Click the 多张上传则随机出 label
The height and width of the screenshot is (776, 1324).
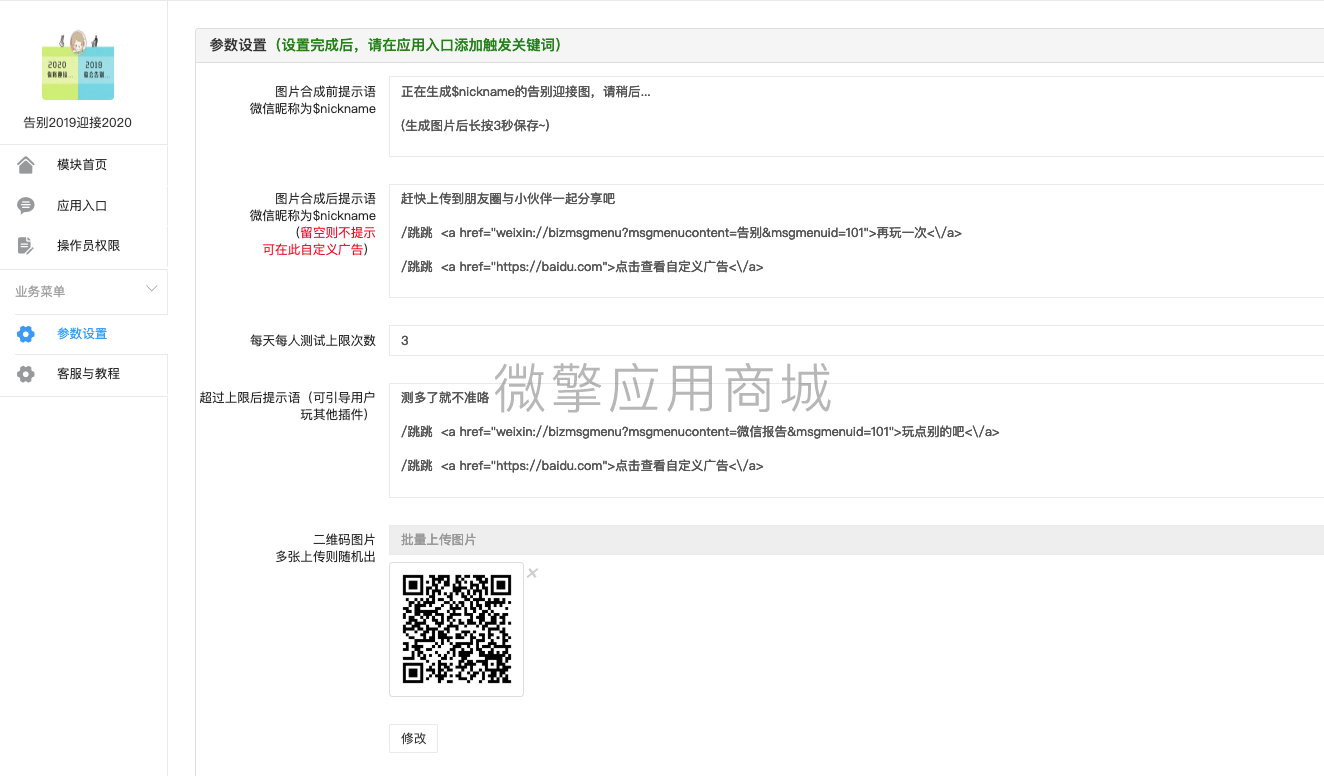click(x=325, y=557)
